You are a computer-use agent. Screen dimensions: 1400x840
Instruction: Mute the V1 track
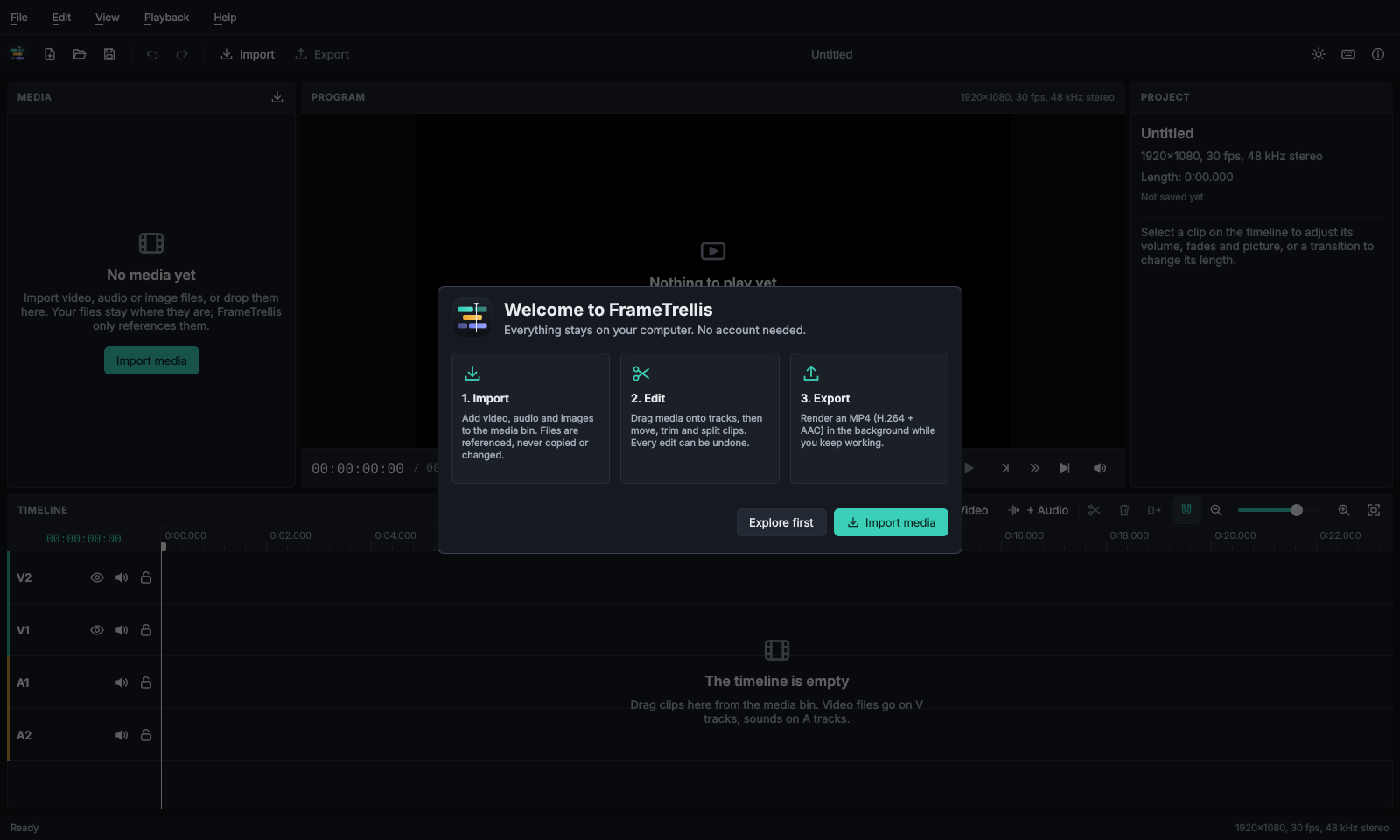coord(122,630)
